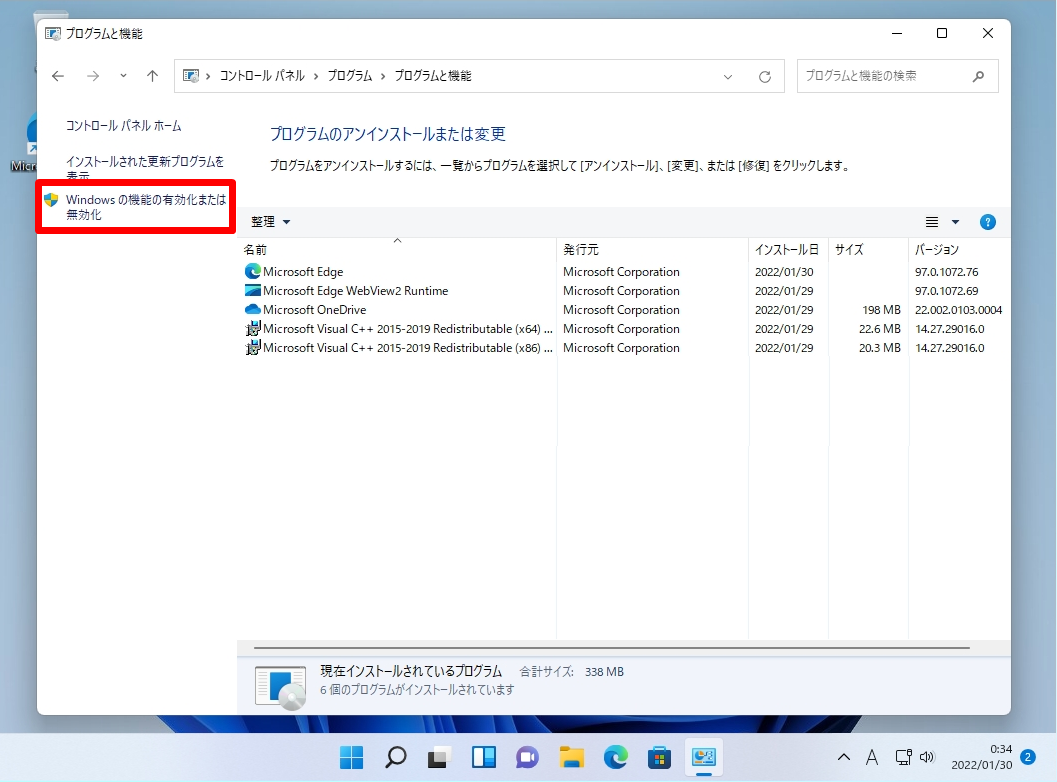Sort by the 名前 column header

tap(397, 249)
